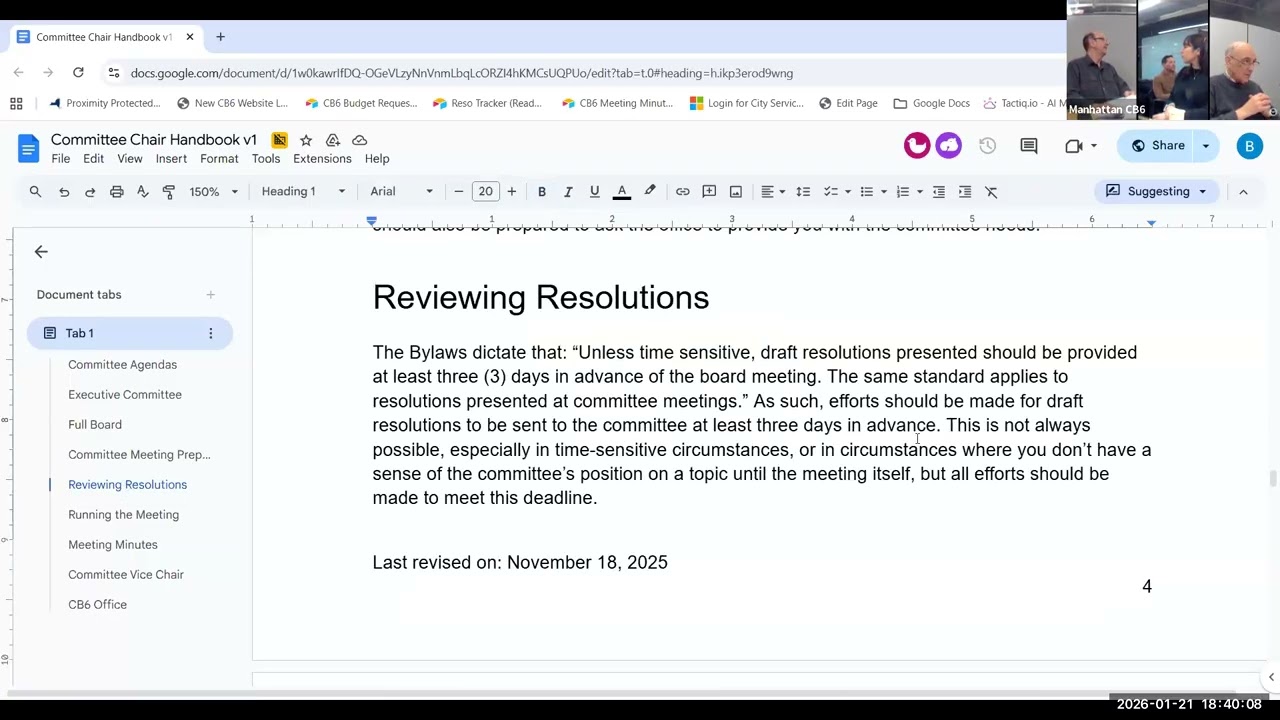Jump to Running the Meeting heading

pos(123,515)
